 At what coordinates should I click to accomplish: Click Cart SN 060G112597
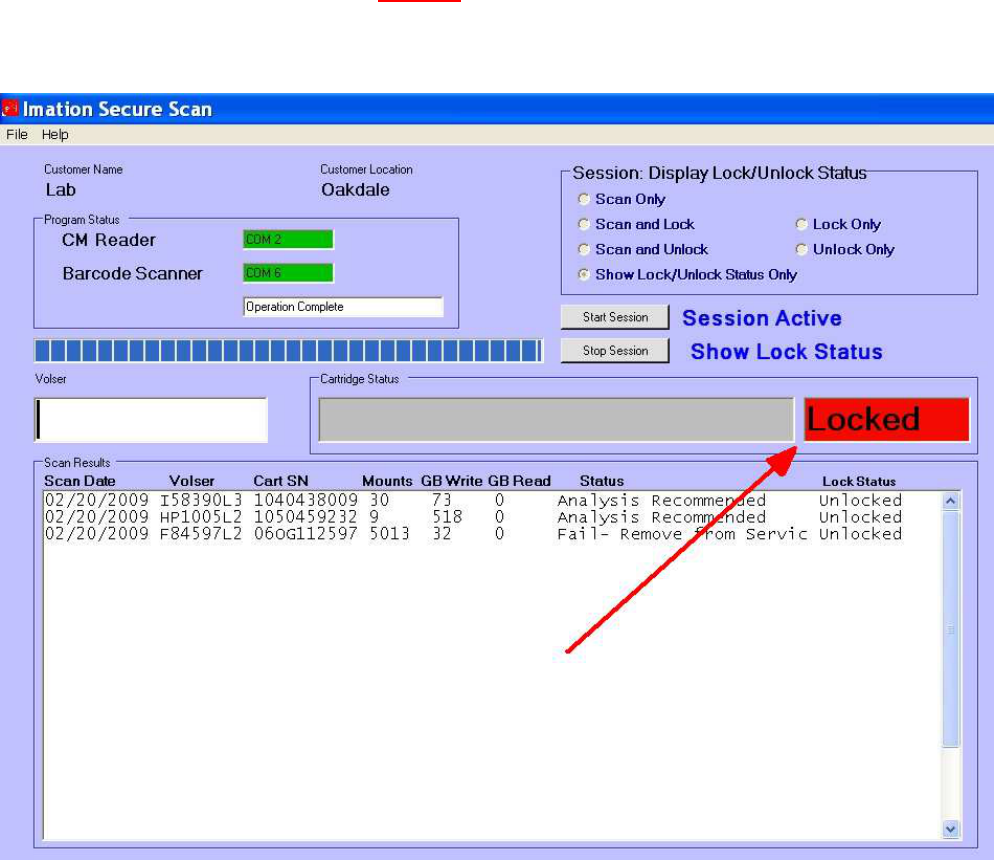[x=306, y=534]
